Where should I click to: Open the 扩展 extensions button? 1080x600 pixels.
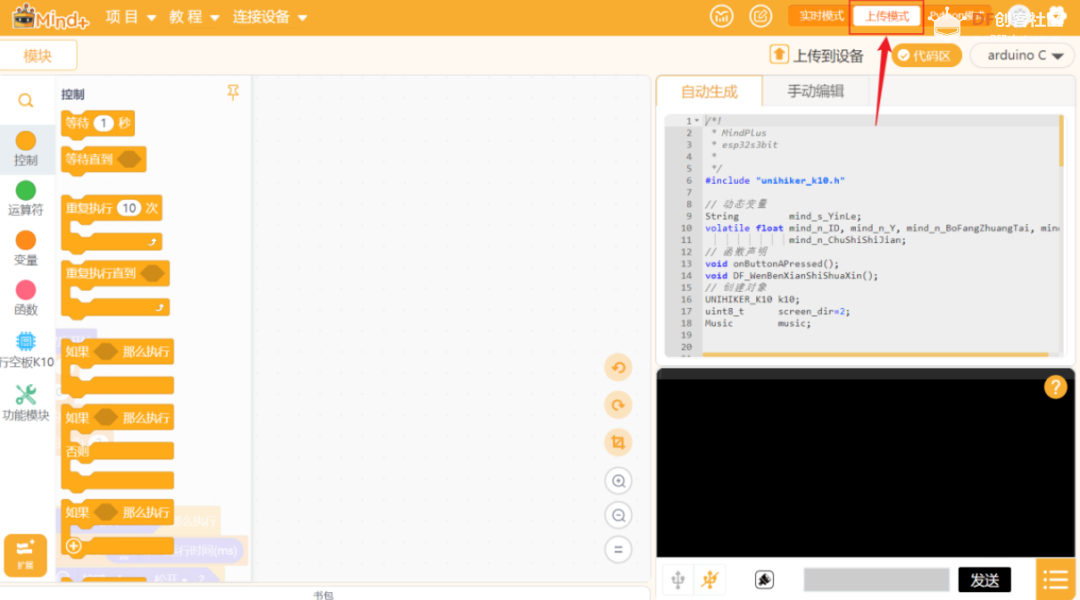pyautogui.click(x=25, y=555)
